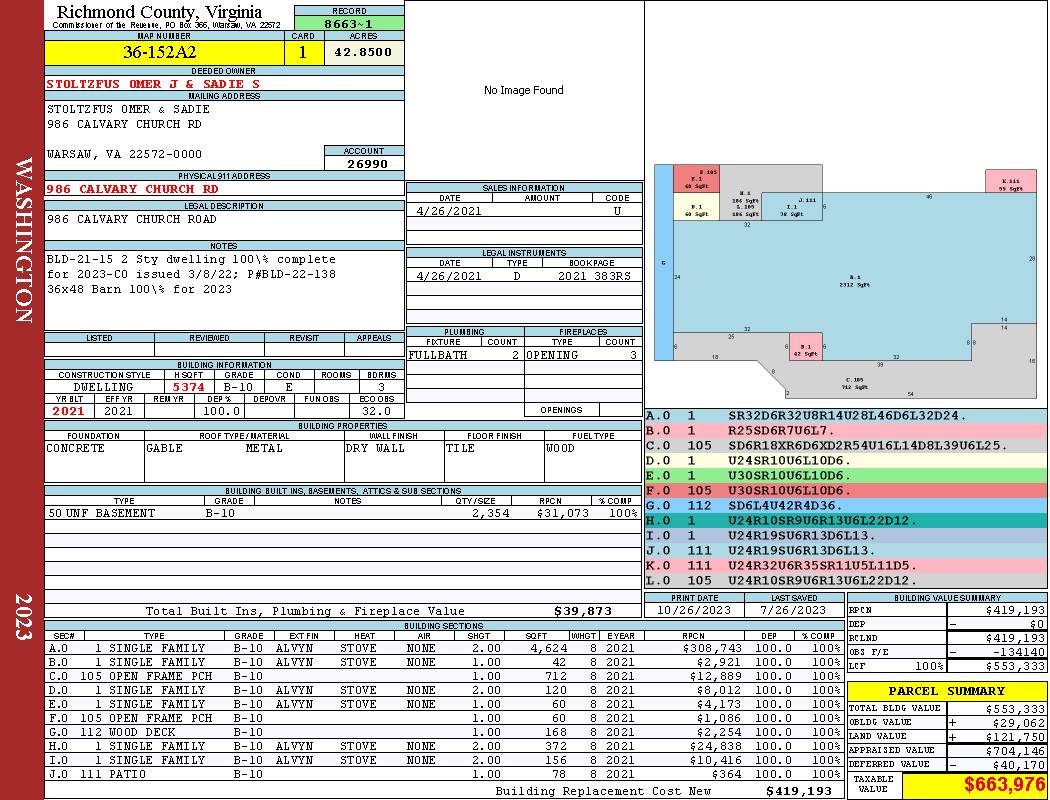Click Building Replacement Cost New $419,193
Screen dimensions: 1050x800
[799, 791]
